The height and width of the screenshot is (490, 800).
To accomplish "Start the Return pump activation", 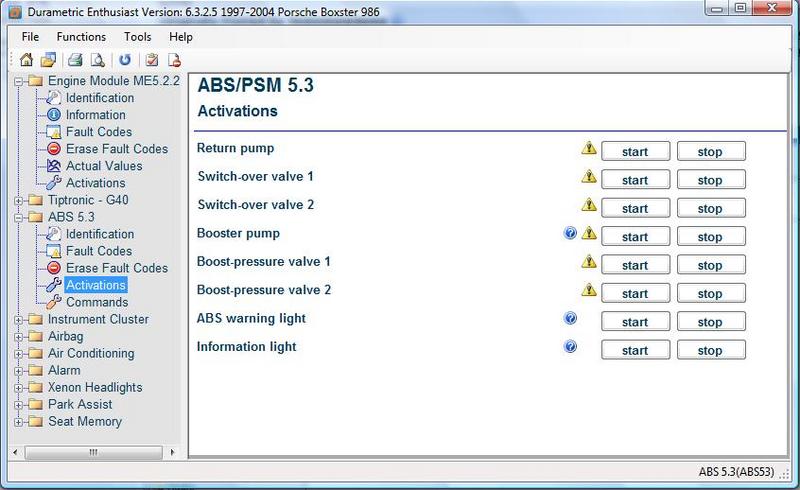I will [x=634, y=152].
